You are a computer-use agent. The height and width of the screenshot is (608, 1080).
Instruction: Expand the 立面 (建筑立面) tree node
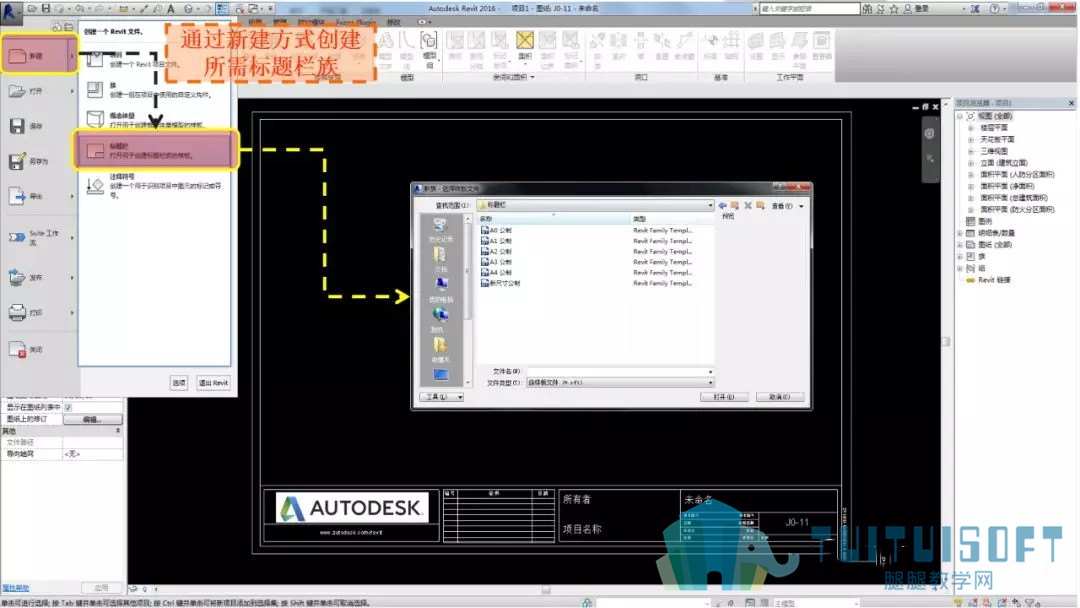971,163
